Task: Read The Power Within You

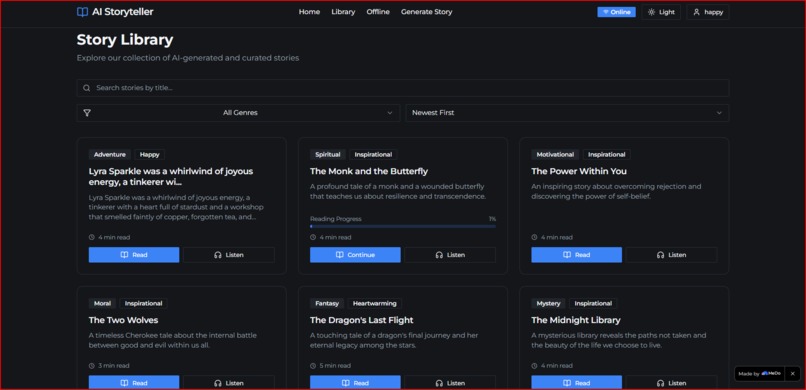Action: 577,255
